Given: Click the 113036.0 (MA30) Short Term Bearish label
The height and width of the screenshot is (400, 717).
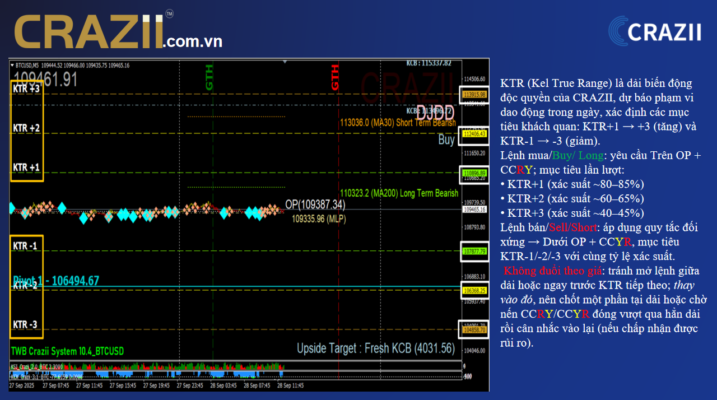Looking at the screenshot, I should (x=398, y=123).
